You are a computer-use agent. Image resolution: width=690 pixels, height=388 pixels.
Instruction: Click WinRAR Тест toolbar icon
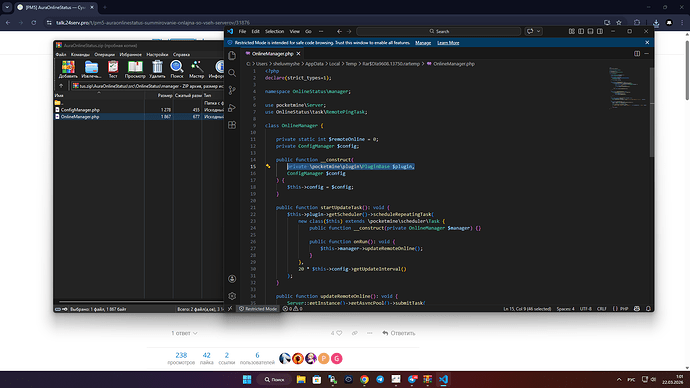pyautogui.click(x=113, y=69)
